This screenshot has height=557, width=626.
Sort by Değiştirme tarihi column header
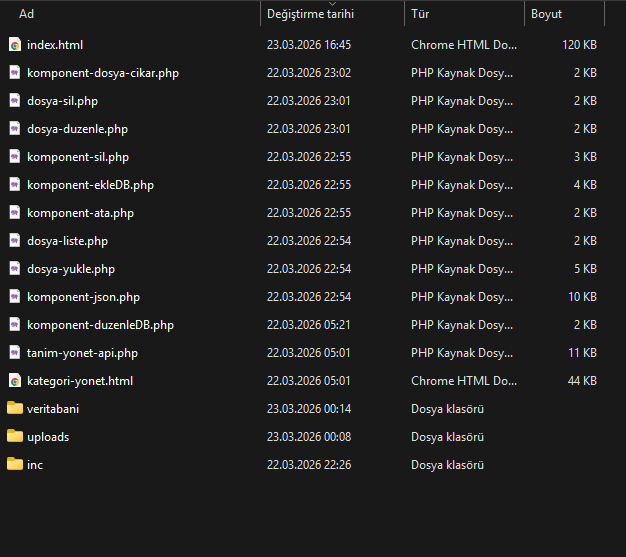pyautogui.click(x=310, y=15)
